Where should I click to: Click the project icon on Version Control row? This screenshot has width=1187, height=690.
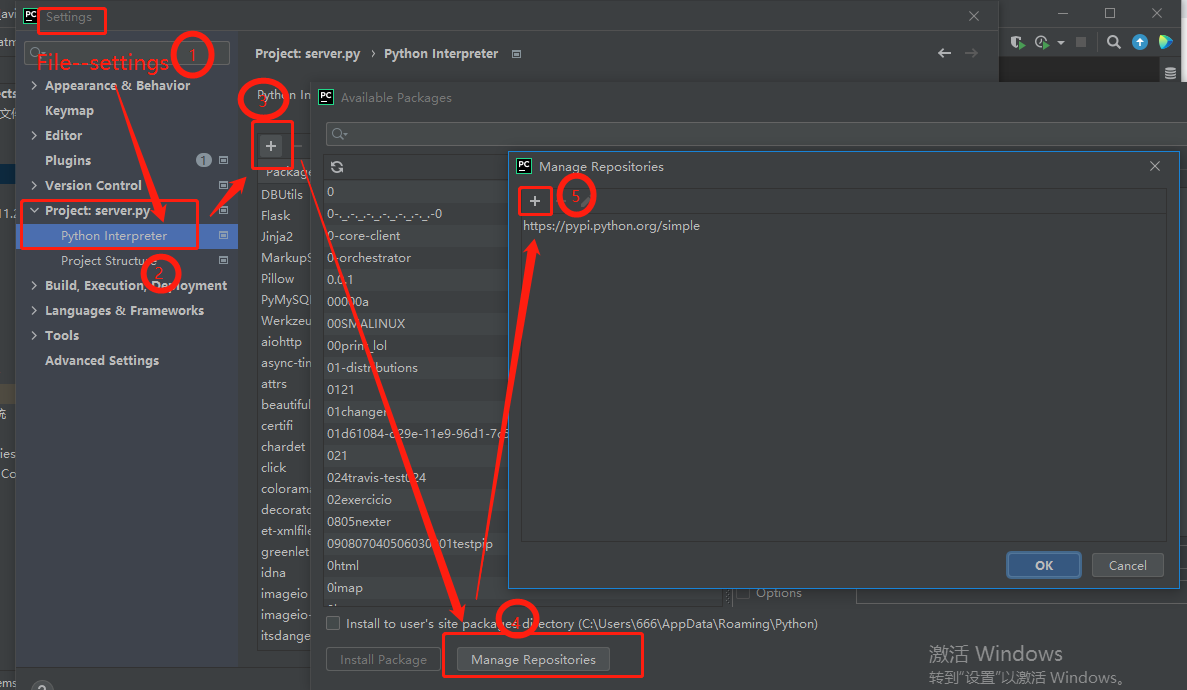point(223,186)
